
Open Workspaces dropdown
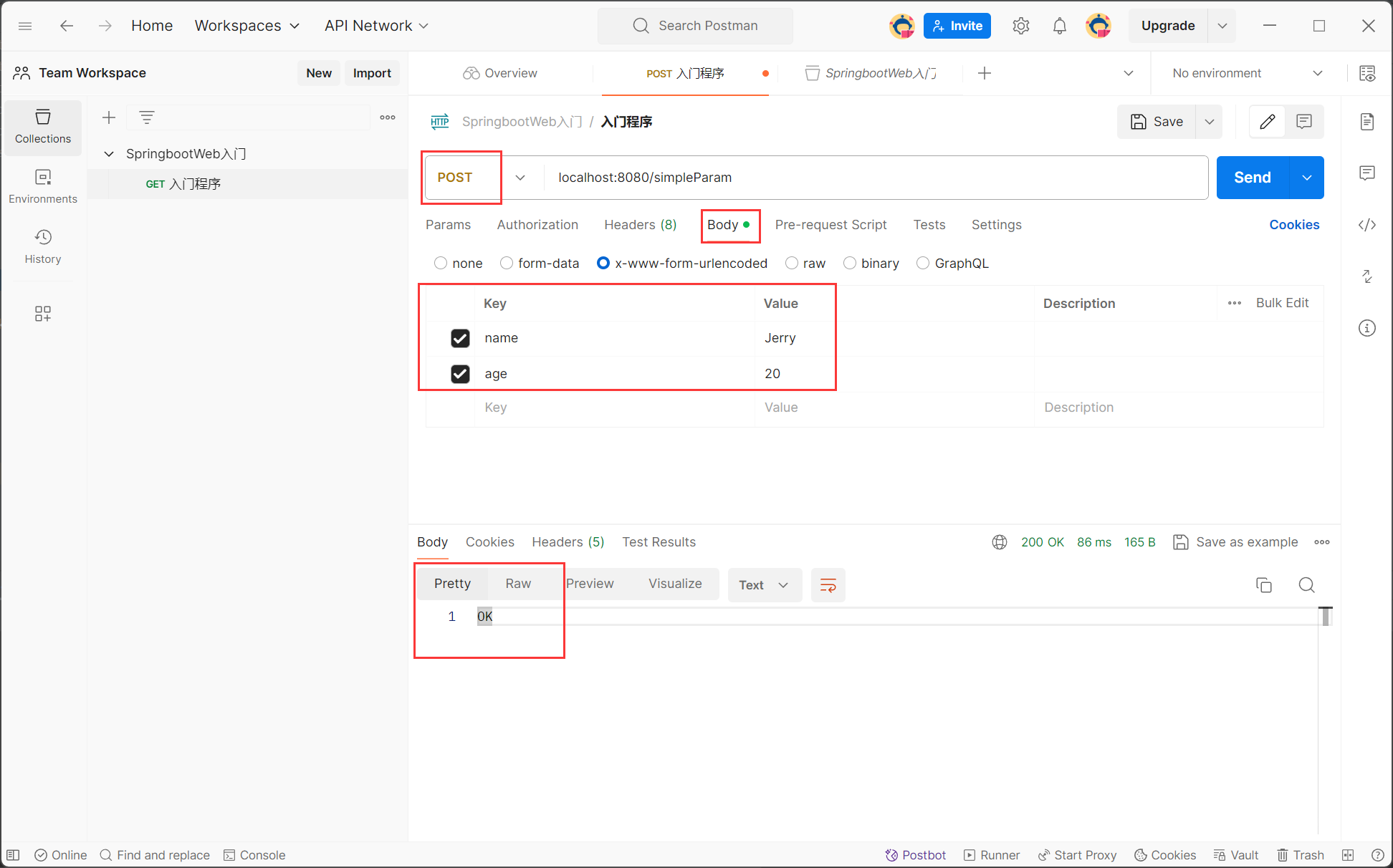pos(247,26)
